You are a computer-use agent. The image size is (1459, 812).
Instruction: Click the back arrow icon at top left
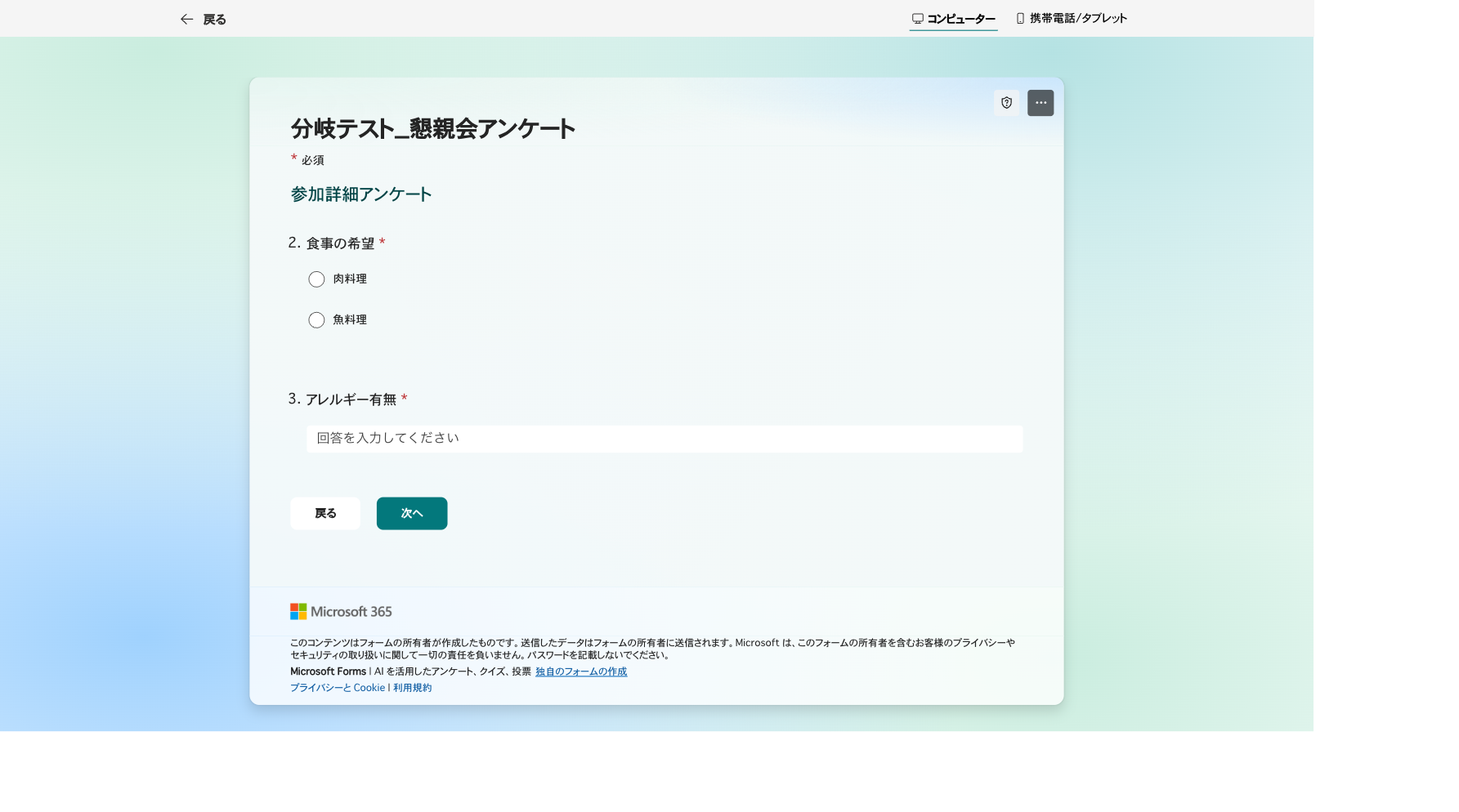(x=186, y=19)
